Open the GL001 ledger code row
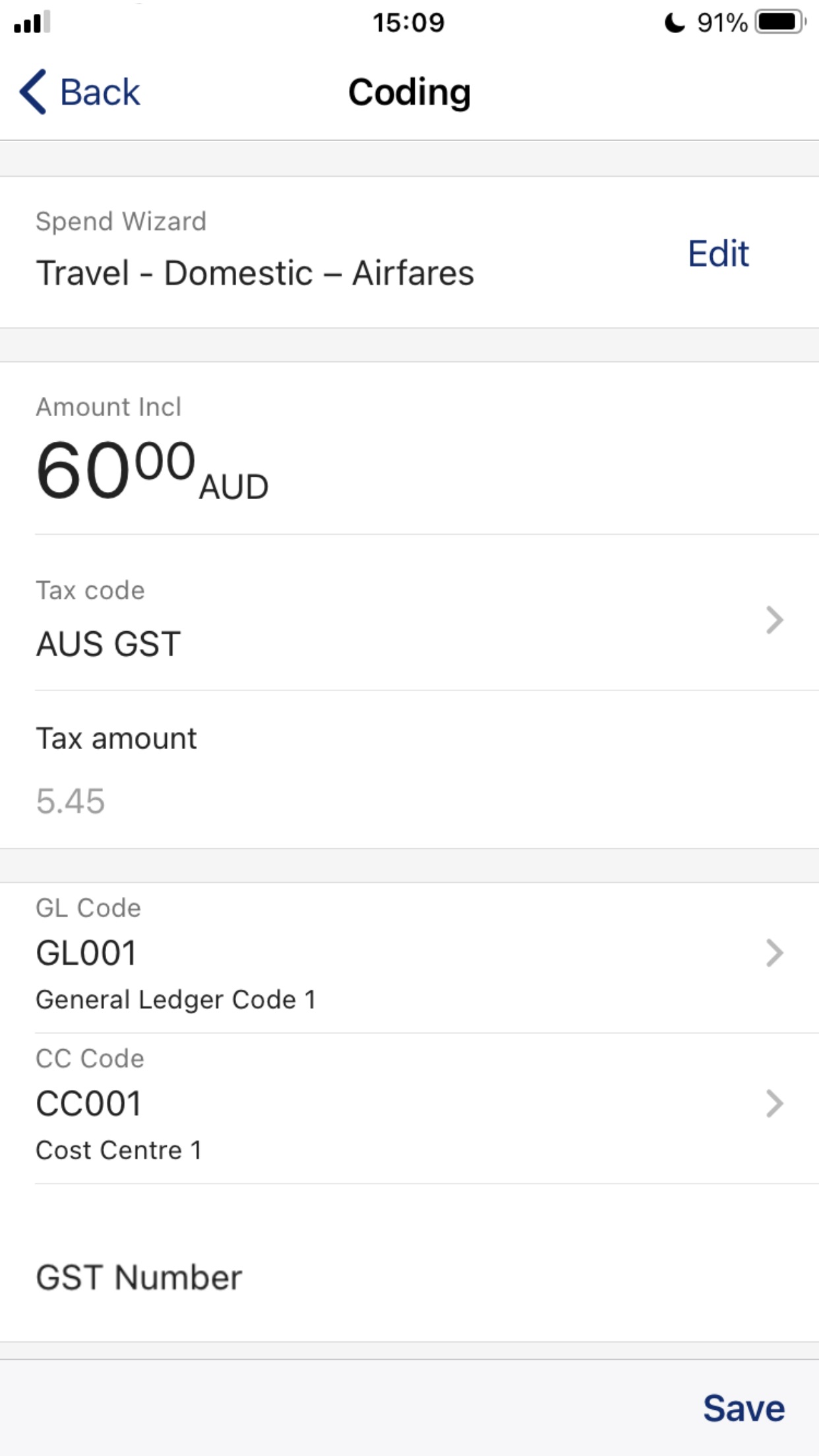 409,957
